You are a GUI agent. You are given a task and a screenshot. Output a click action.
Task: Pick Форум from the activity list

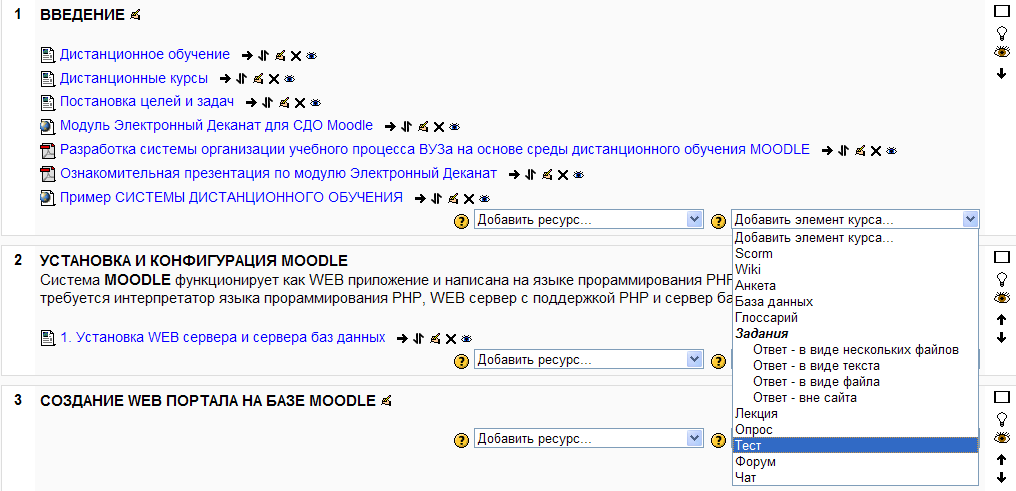click(x=855, y=462)
